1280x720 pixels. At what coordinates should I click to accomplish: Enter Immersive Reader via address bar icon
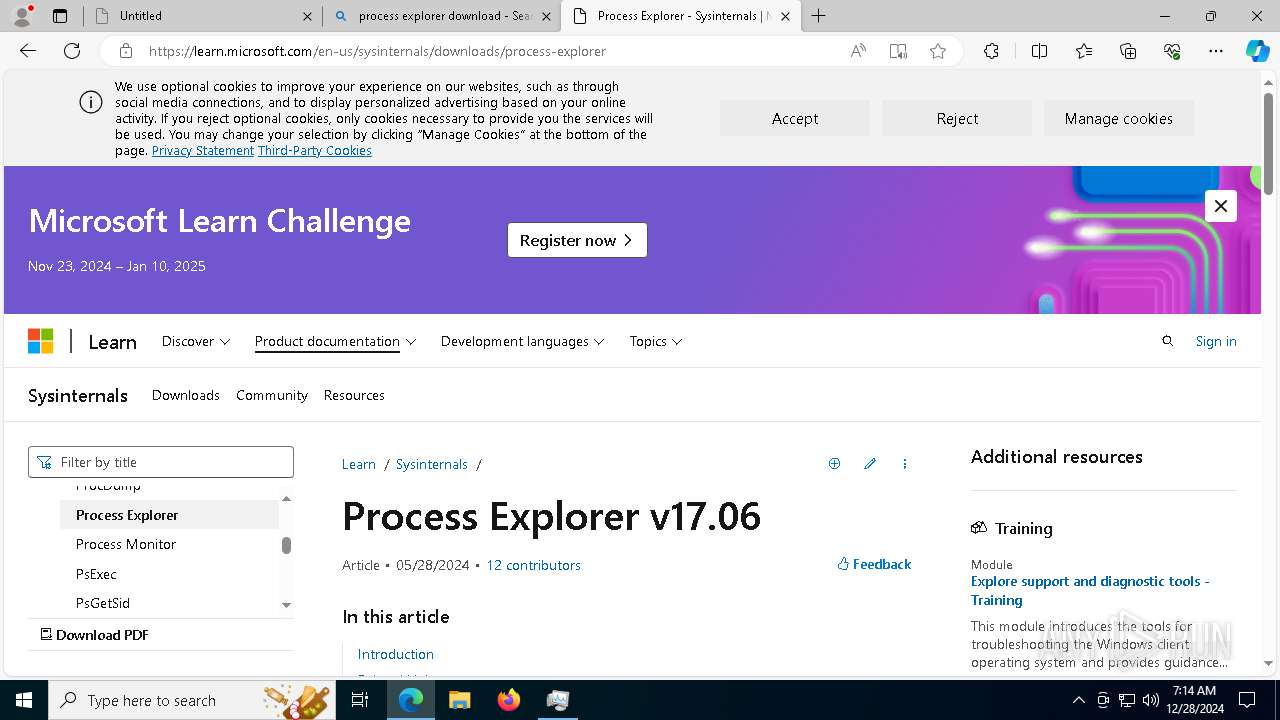898,51
